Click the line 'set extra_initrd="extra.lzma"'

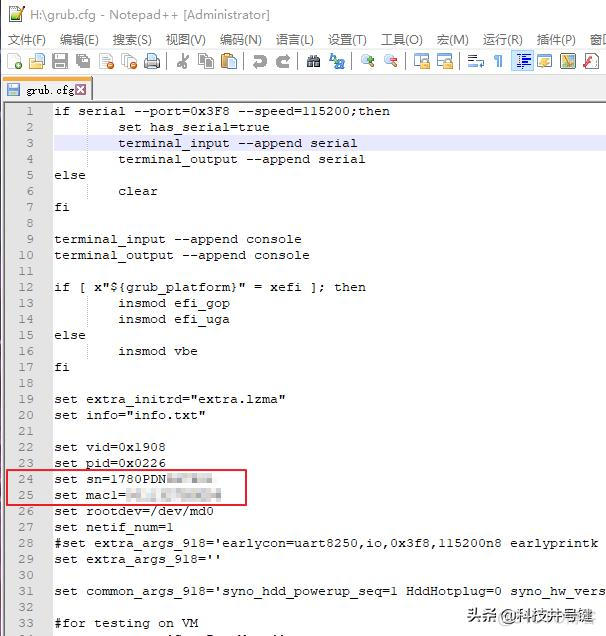170,399
